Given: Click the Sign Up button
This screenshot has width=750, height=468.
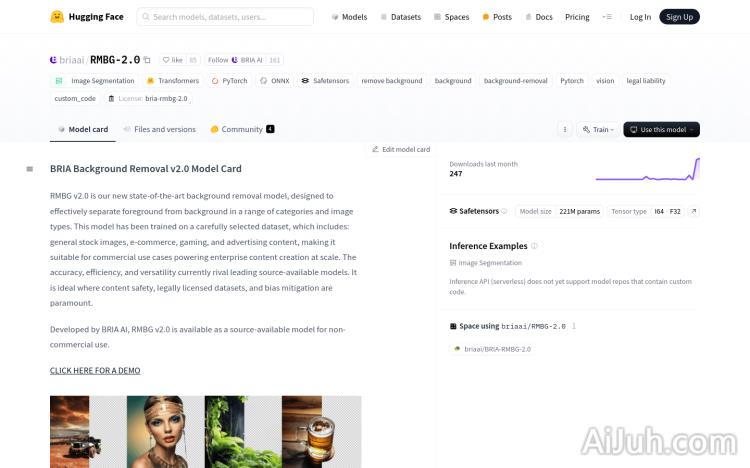Looking at the screenshot, I should point(679,17).
